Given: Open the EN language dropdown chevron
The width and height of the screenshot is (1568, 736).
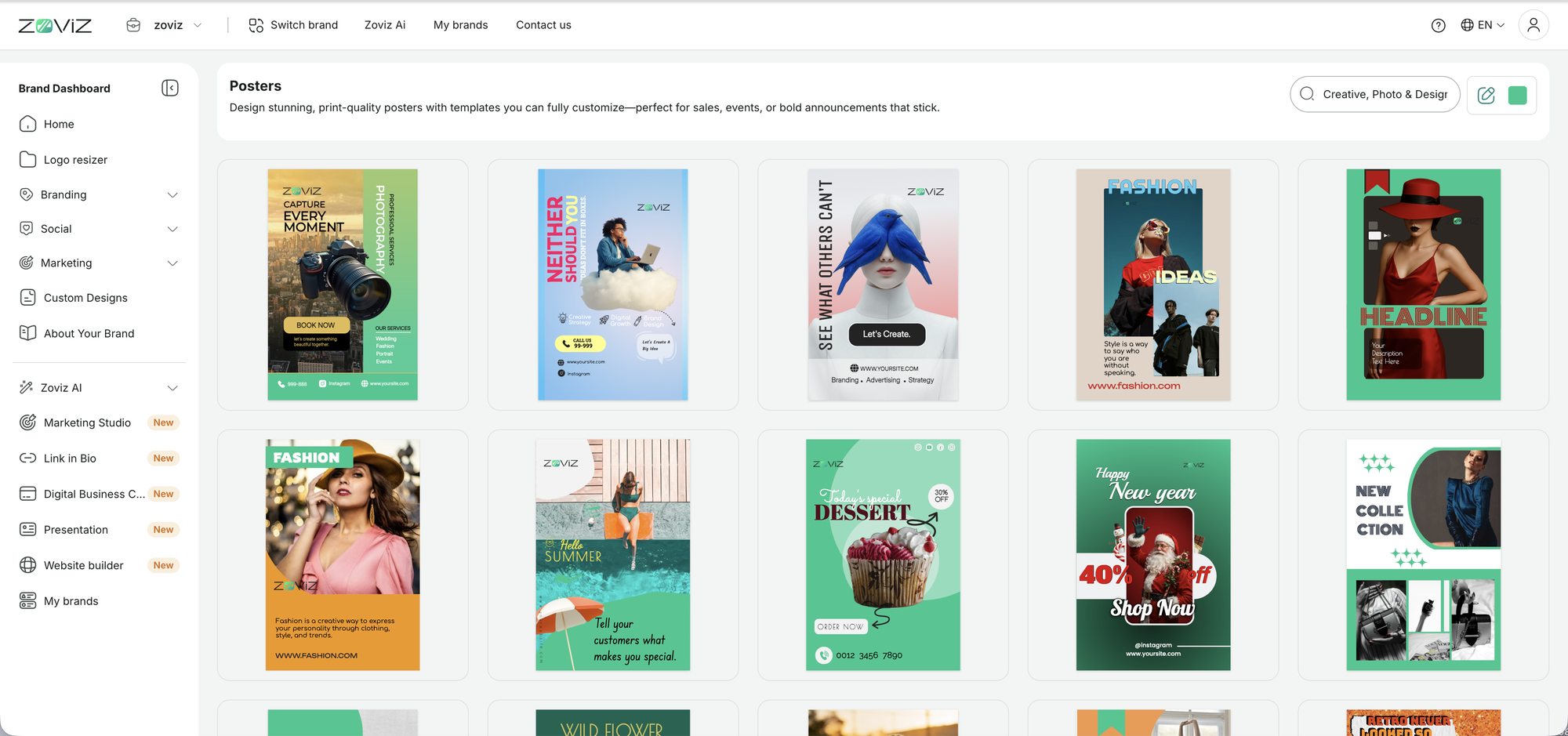Looking at the screenshot, I should click(x=1501, y=25).
